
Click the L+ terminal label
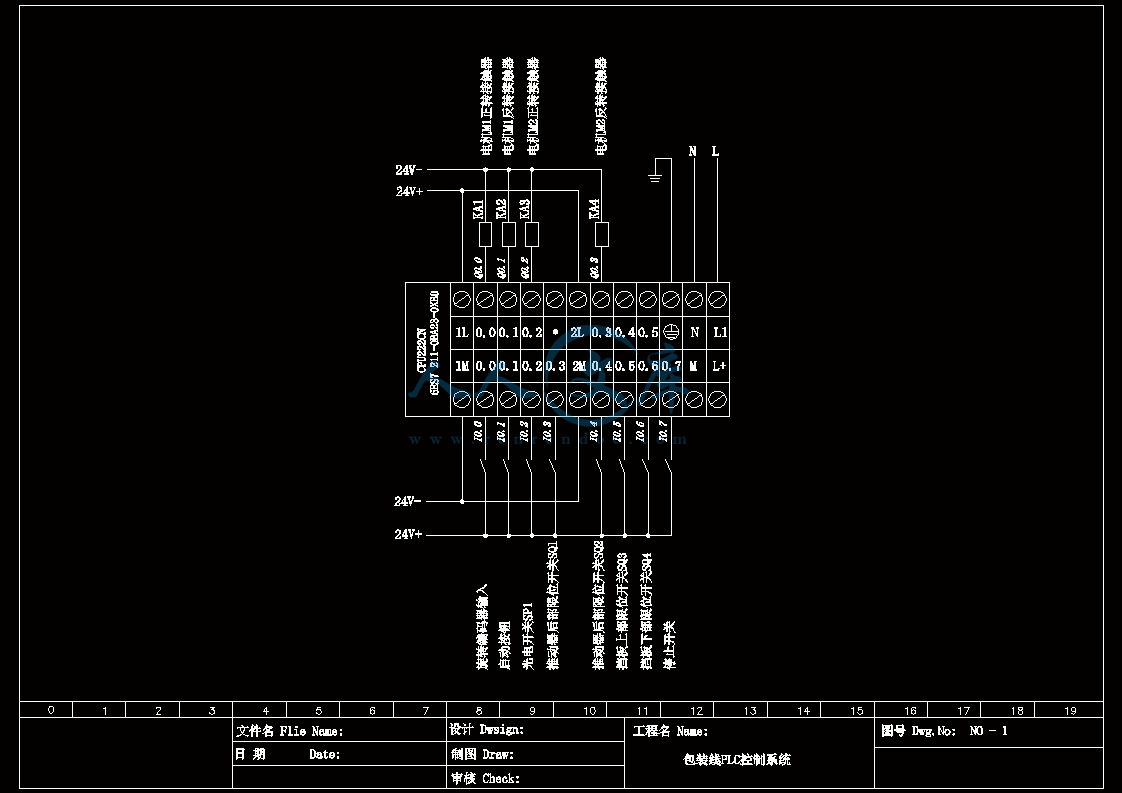point(719,366)
